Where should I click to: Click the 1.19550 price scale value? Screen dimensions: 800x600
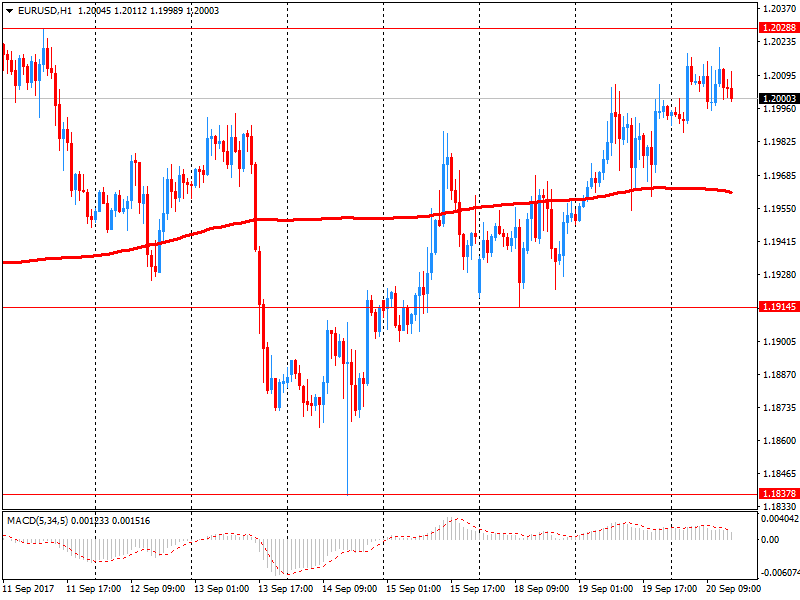[779, 209]
